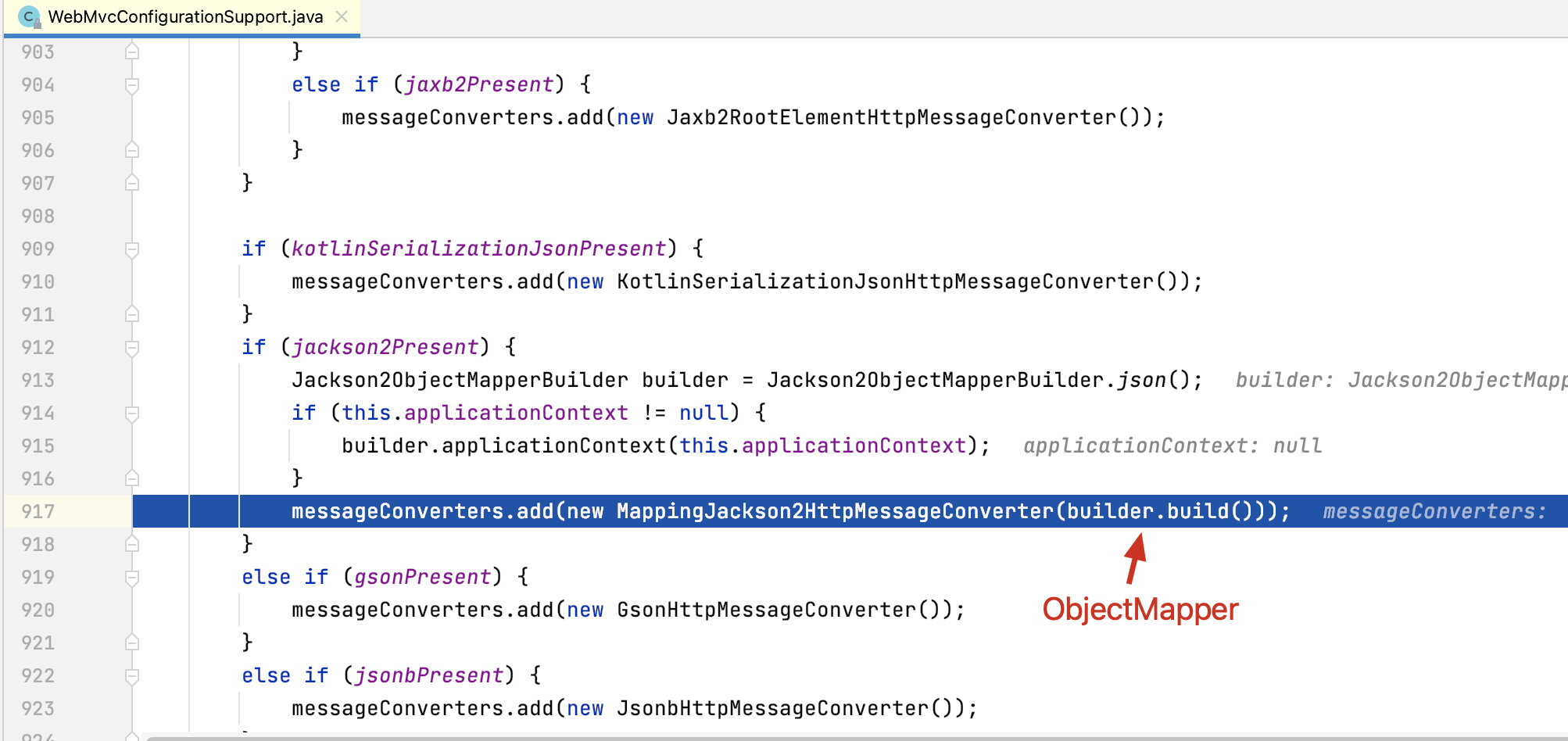Collapse fold marker at line 916
Screen dimensions: 1568x741
pyautogui.click(x=132, y=478)
